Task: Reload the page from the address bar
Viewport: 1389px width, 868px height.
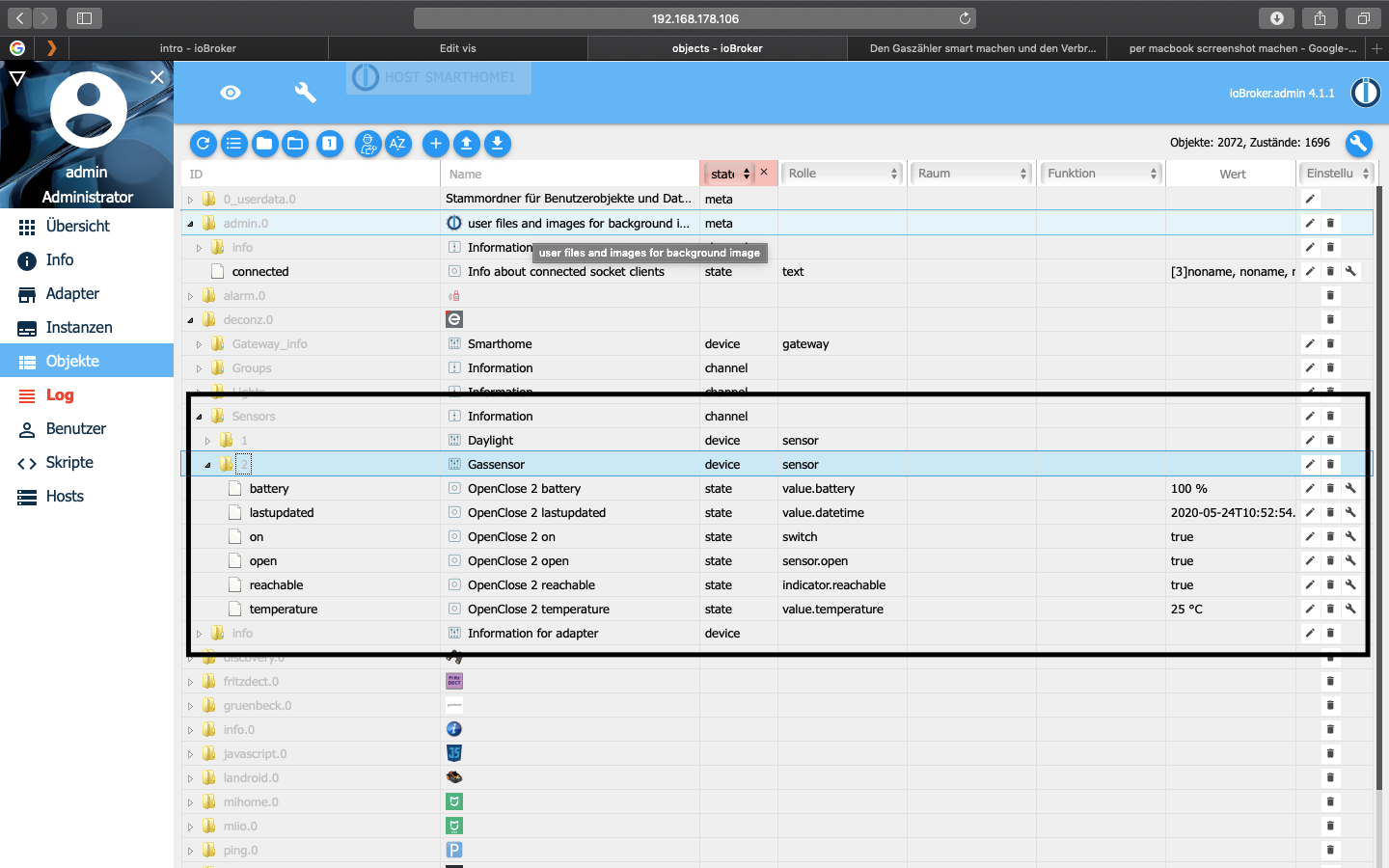Action: pos(965,18)
